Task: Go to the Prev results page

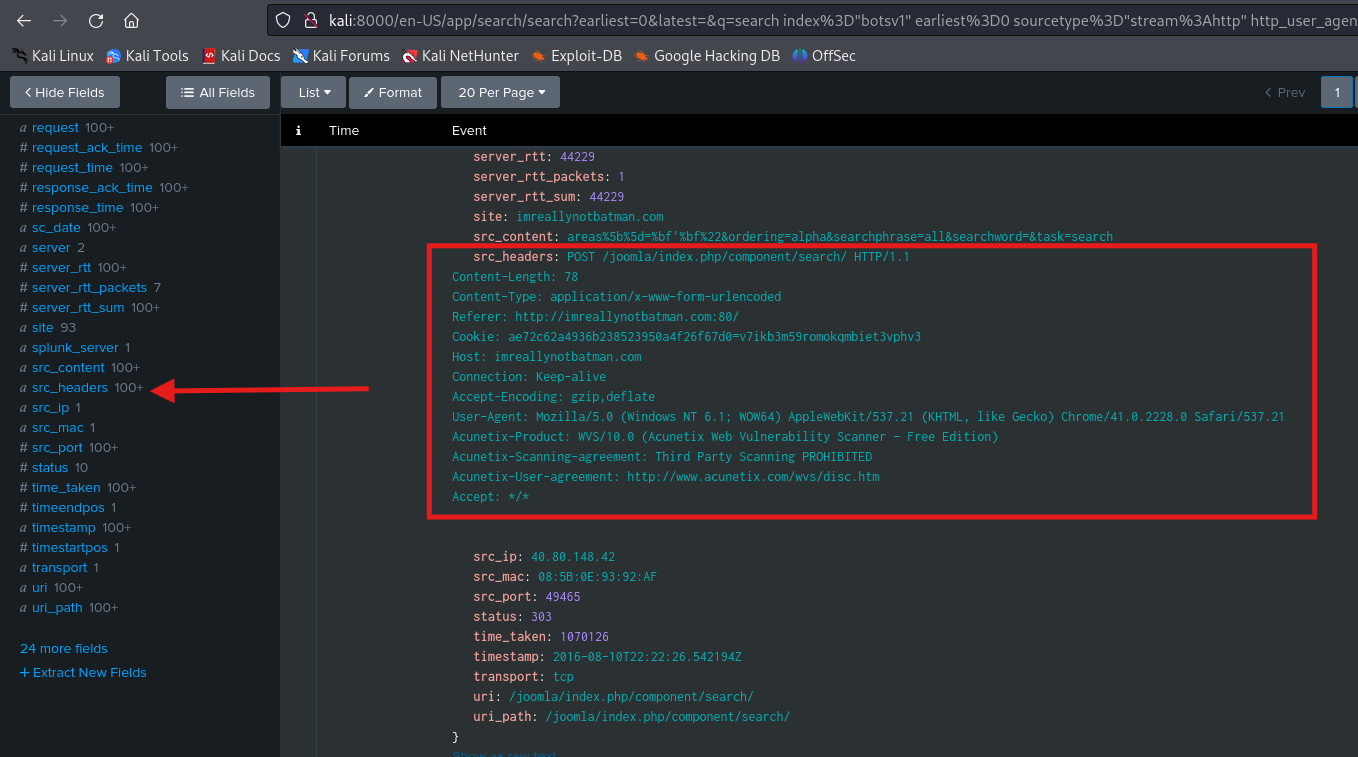Action: tap(1285, 92)
